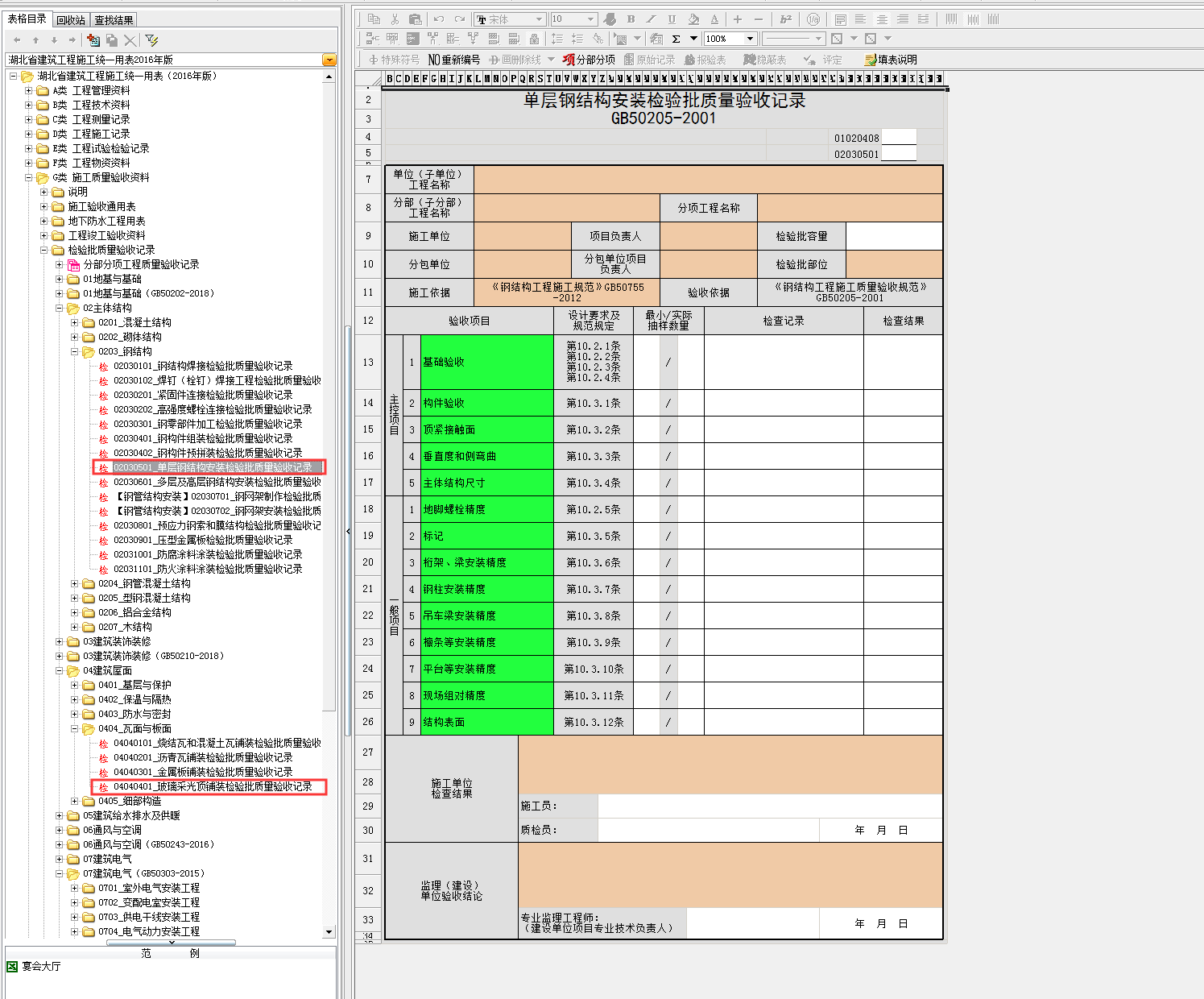Click the 重新编号 button
Image resolution: width=1204 pixels, height=999 pixels.
pyautogui.click(x=454, y=60)
